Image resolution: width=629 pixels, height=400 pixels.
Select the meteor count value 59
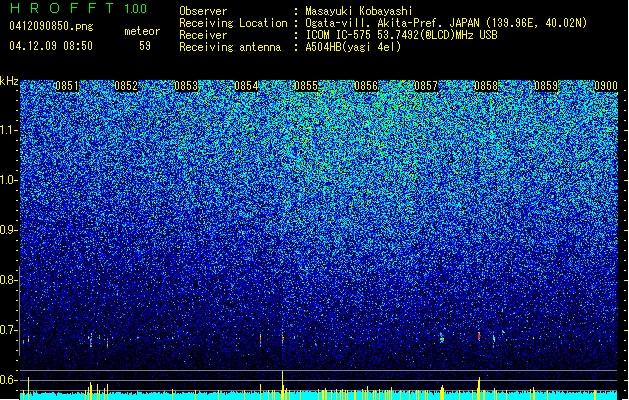[x=145, y=46]
